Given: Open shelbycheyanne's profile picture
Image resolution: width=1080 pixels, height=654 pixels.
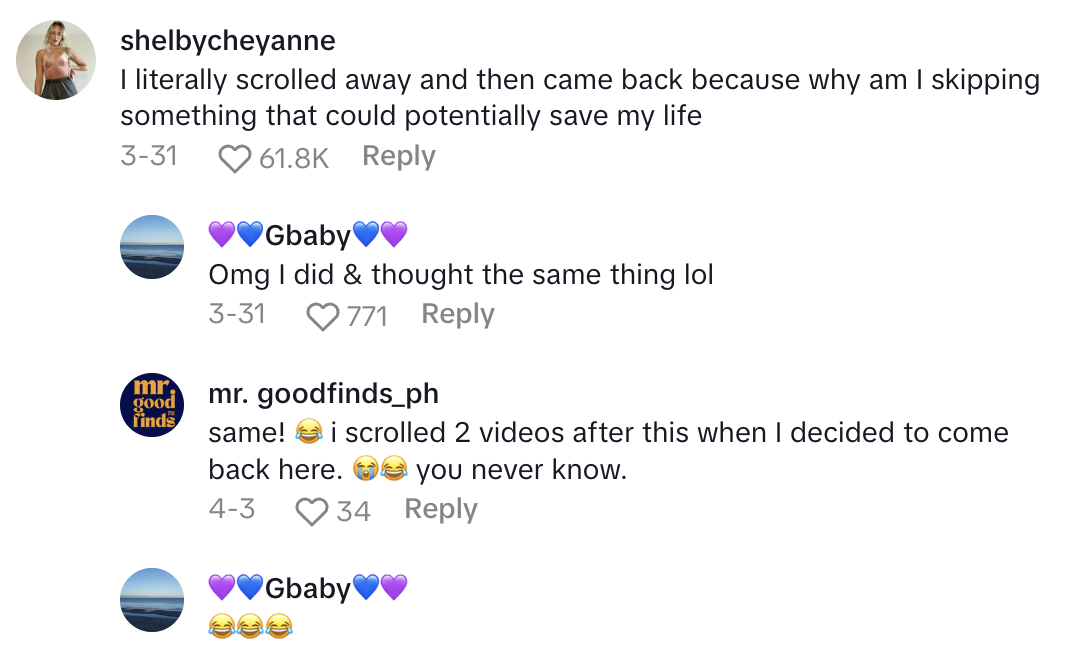Looking at the screenshot, I should point(56,60).
